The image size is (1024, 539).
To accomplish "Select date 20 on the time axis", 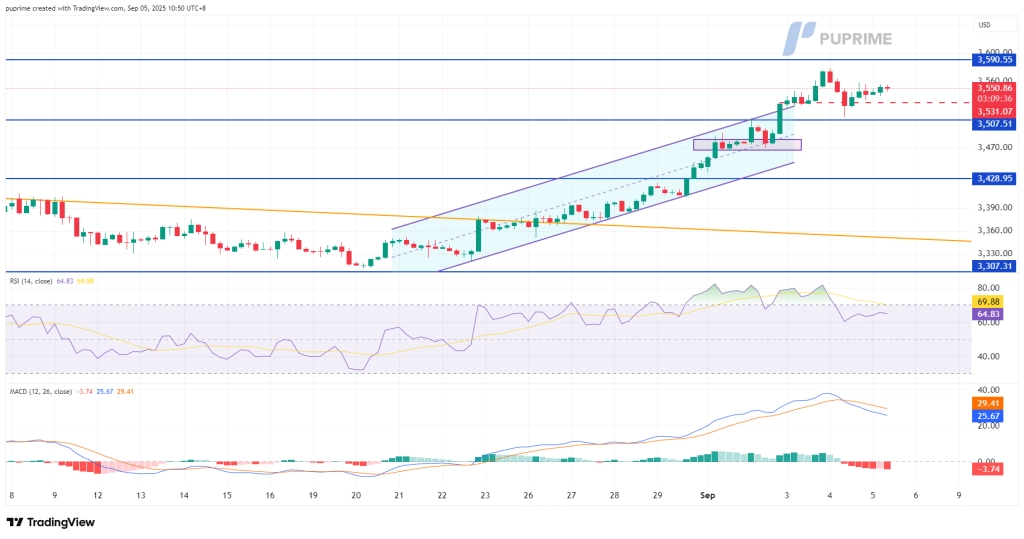I will pos(356,496).
